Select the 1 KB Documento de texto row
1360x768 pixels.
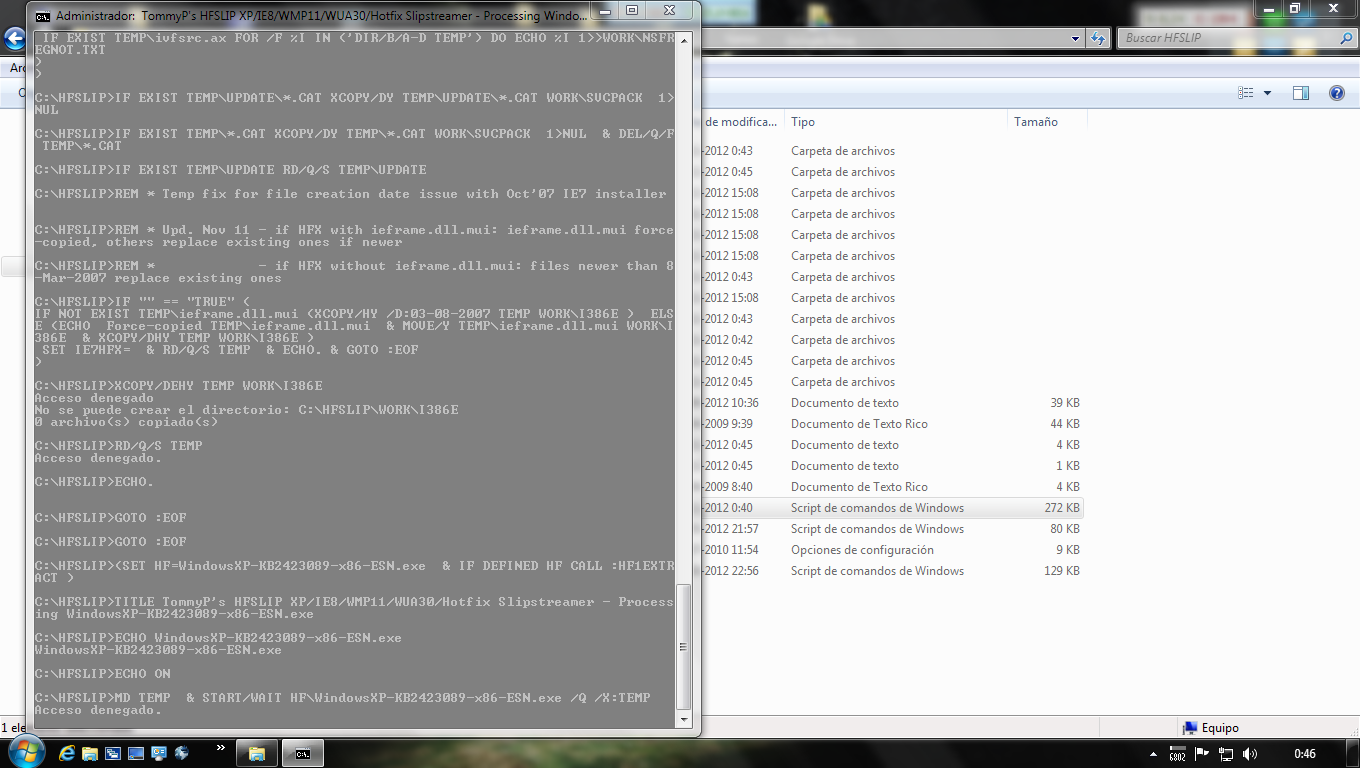point(892,466)
